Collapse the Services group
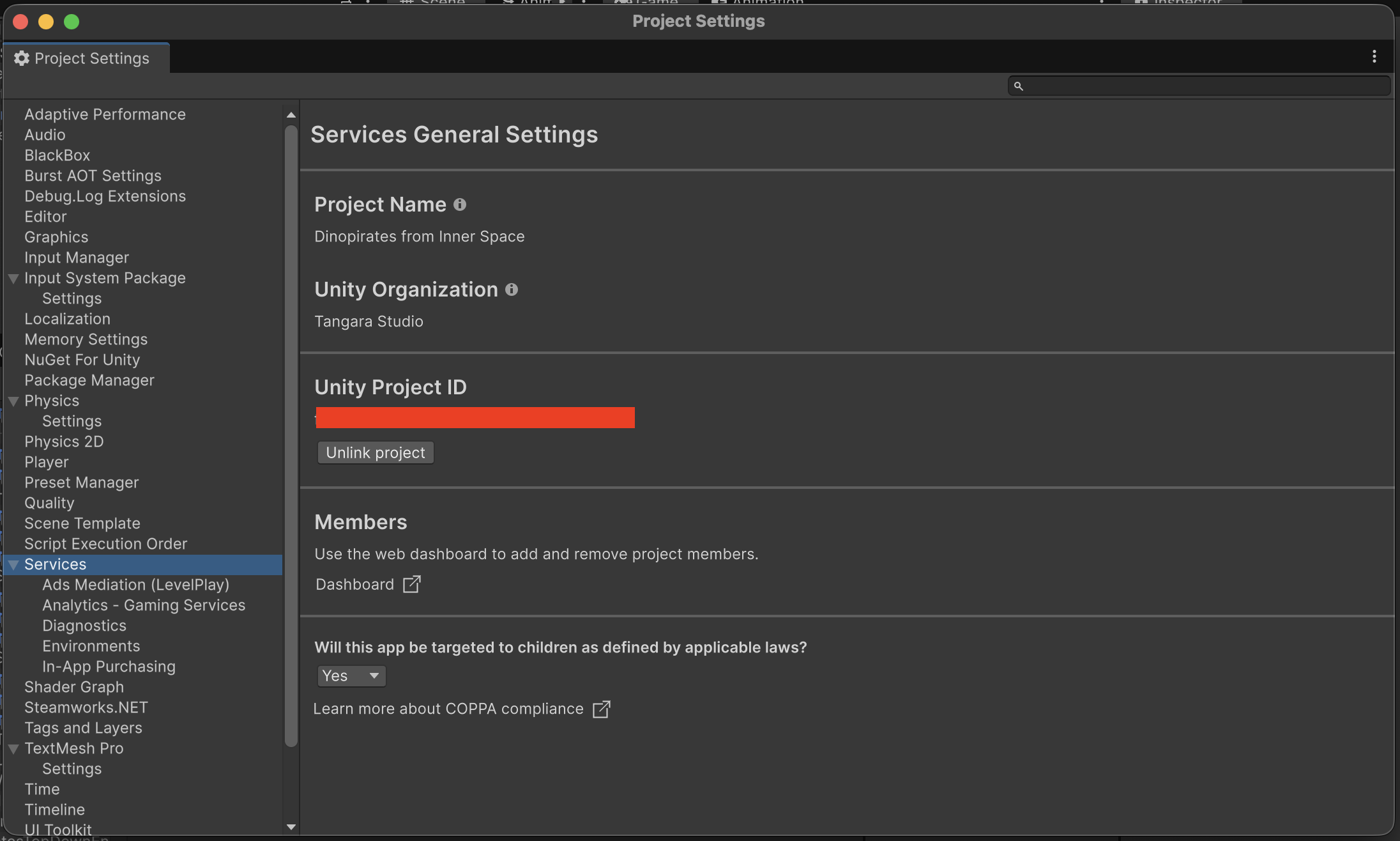 click(13, 565)
